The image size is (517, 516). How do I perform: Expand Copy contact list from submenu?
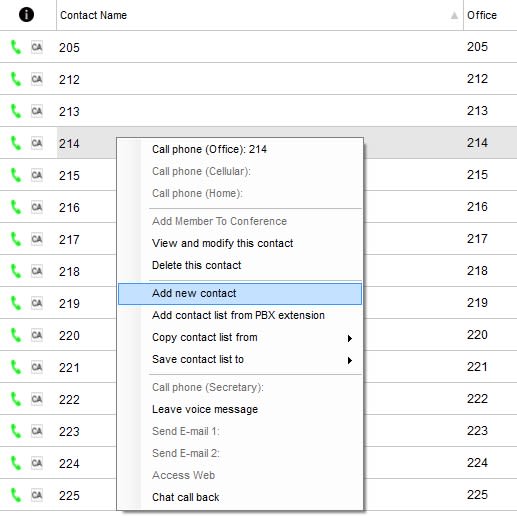(x=240, y=337)
